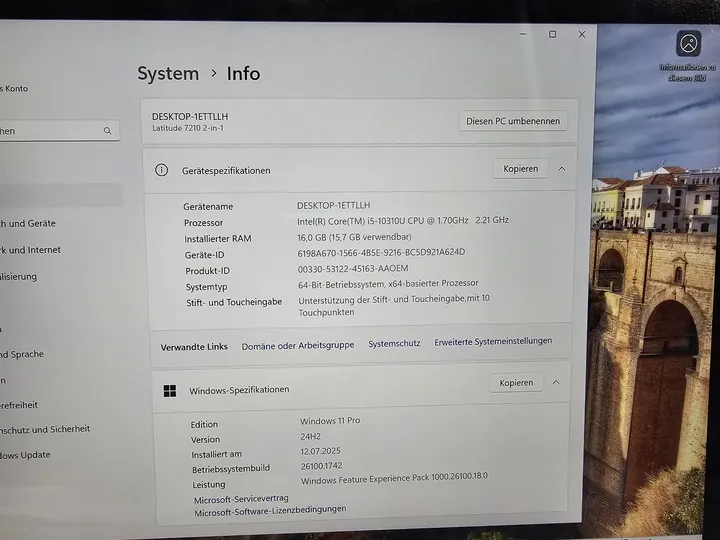
Task: Copy device specifications with Kopieren button
Action: pyautogui.click(x=520, y=169)
